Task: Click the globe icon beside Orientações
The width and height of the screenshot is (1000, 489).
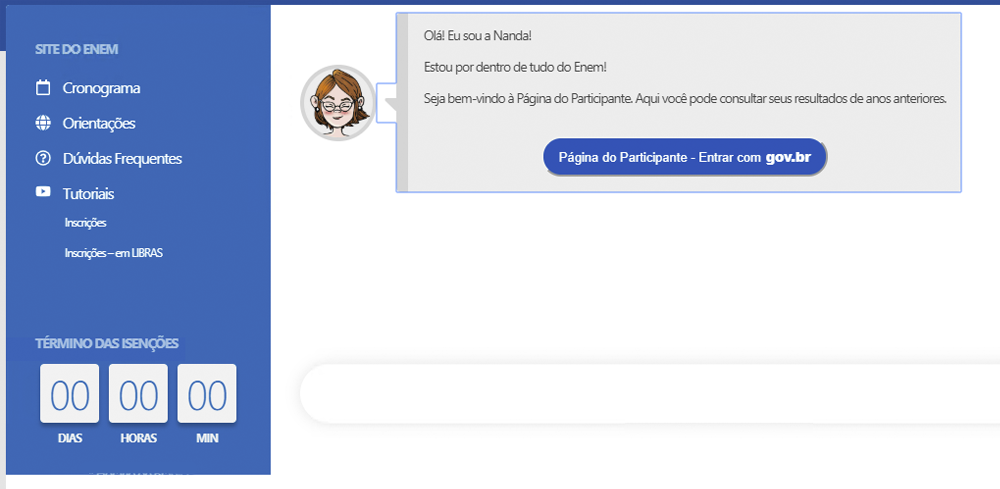Action: (x=43, y=123)
